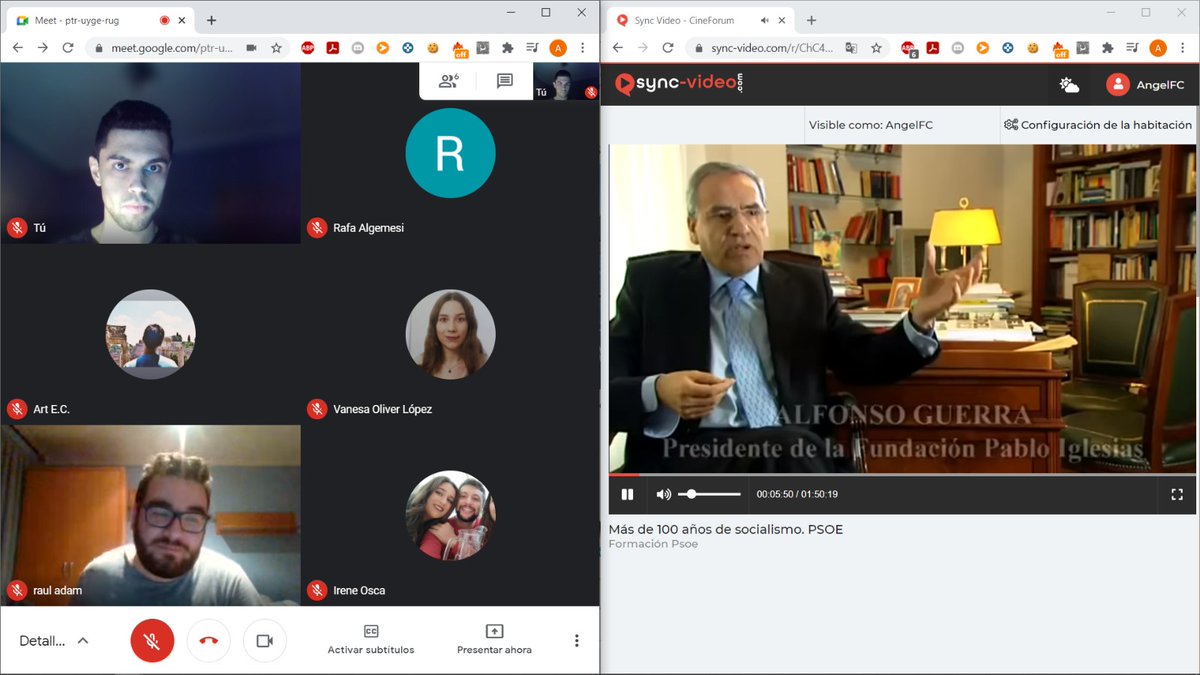Open the Extensions puzzle menu in Meet window
This screenshot has width=1200, height=675.
pyautogui.click(x=508, y=48)
